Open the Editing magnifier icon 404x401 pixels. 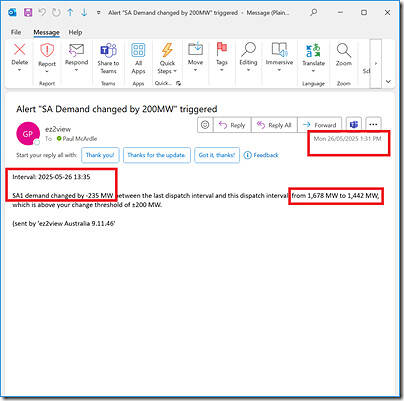(x=248, y=49)
